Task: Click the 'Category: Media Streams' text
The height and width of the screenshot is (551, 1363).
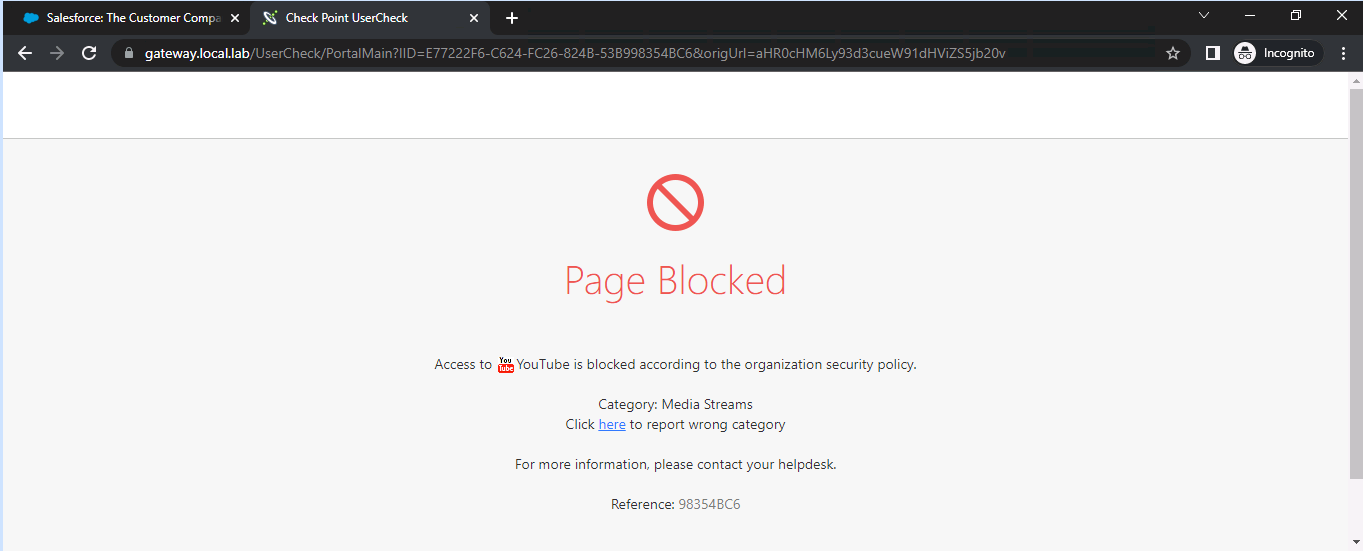Action: [676, 404]
